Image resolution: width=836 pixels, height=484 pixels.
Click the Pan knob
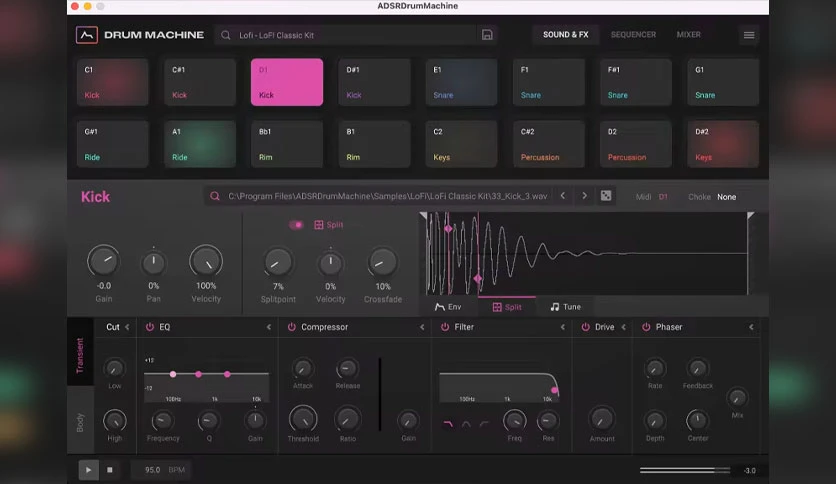click(154, 262)
